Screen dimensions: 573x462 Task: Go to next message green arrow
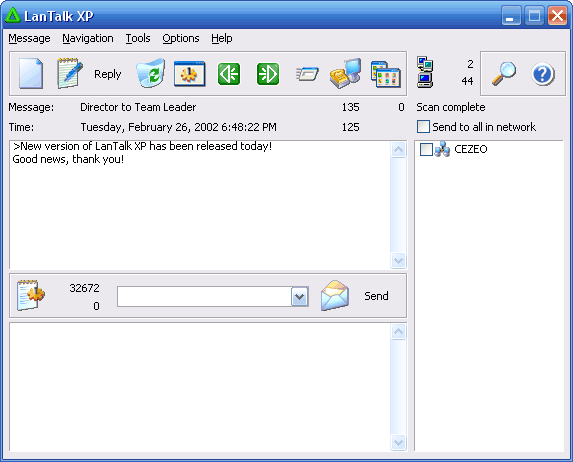(x=268, y=74)
